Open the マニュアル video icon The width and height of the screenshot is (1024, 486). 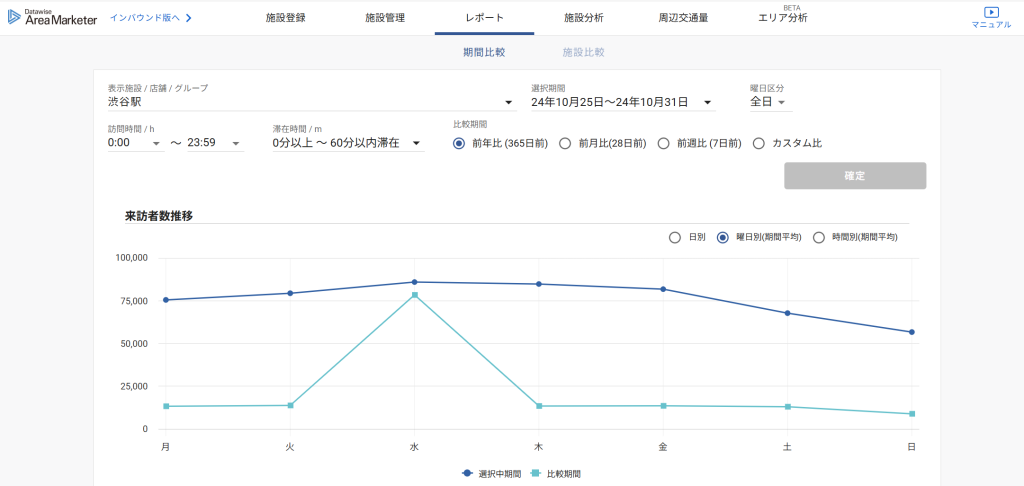(x=991, y=13)
